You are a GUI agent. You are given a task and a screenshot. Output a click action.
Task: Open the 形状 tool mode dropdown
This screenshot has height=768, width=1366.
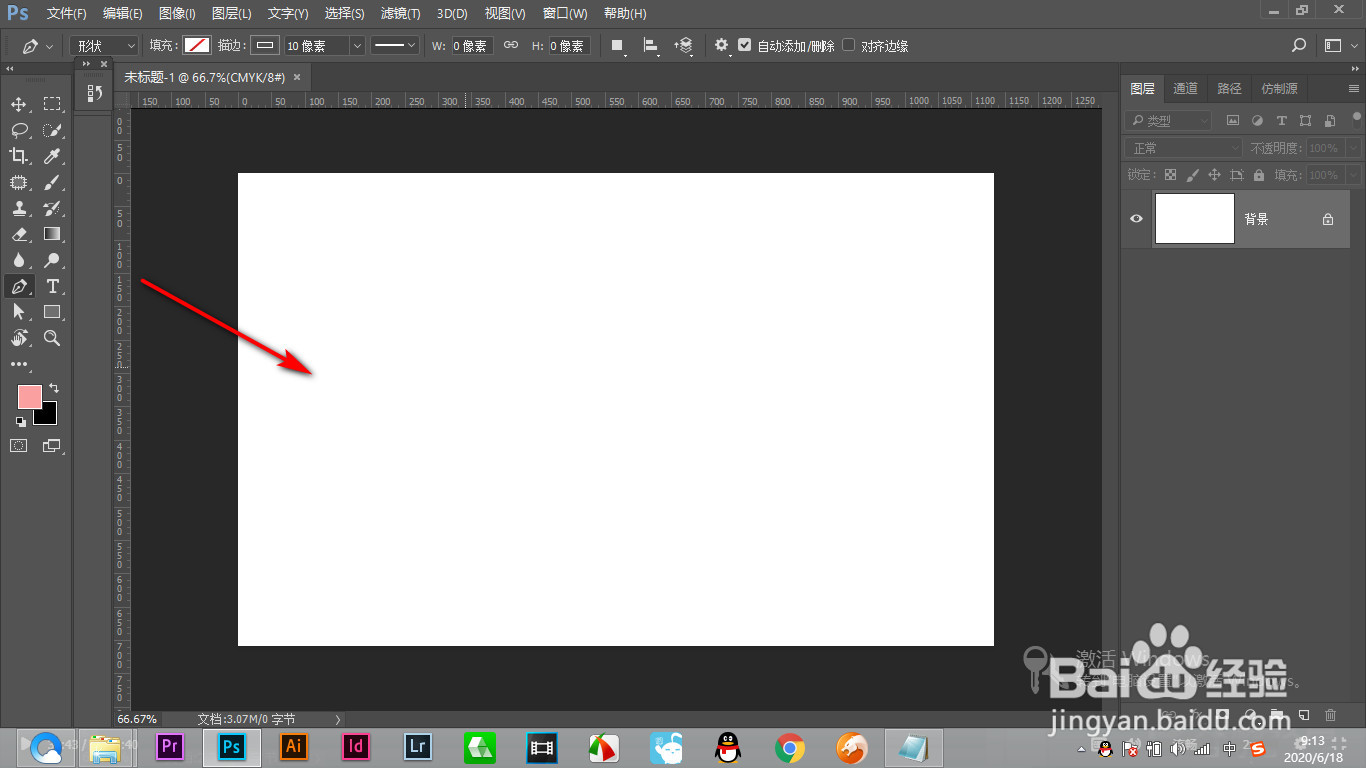click(104, 46)
